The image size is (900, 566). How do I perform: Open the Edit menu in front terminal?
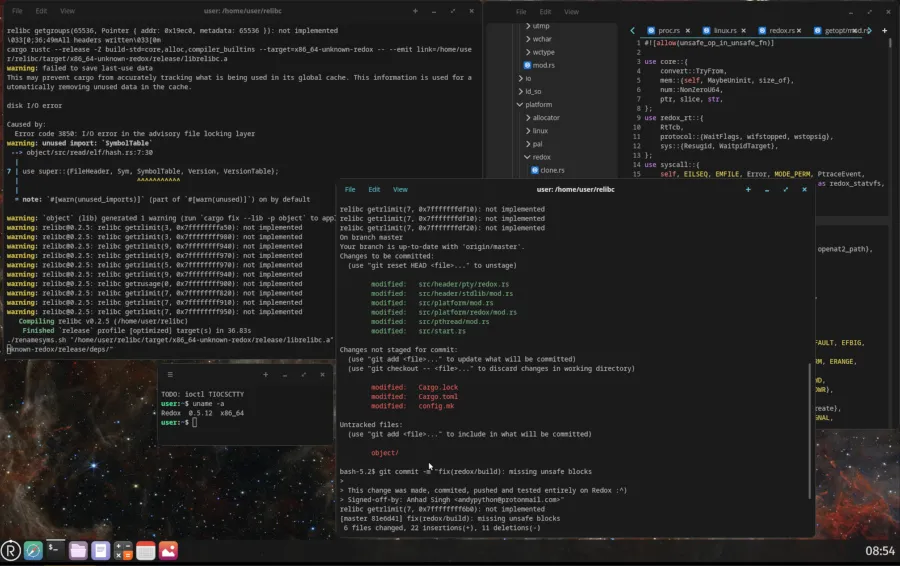pos(374,189)
